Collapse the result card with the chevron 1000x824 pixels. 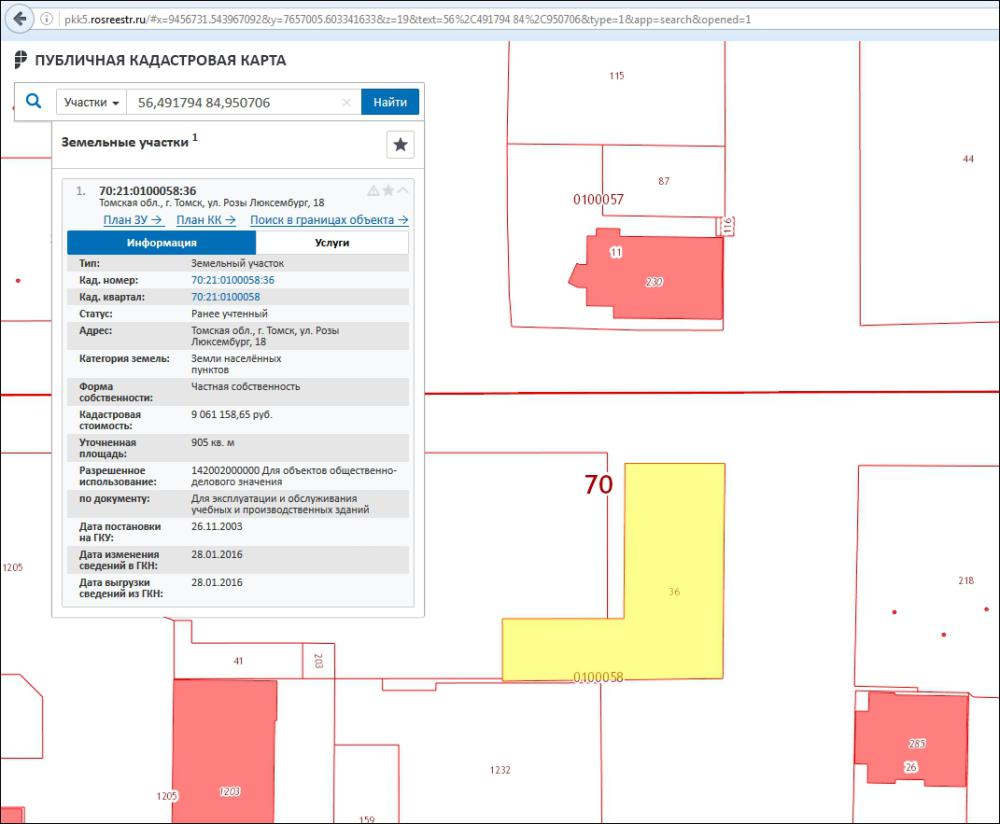pos(403,191)
